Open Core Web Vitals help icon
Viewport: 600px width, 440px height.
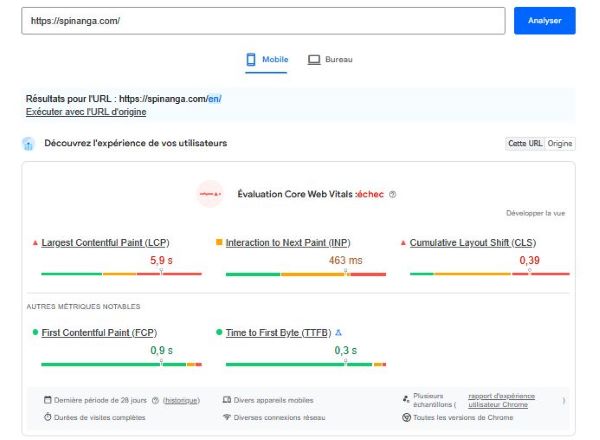click(x=393, y=194)
